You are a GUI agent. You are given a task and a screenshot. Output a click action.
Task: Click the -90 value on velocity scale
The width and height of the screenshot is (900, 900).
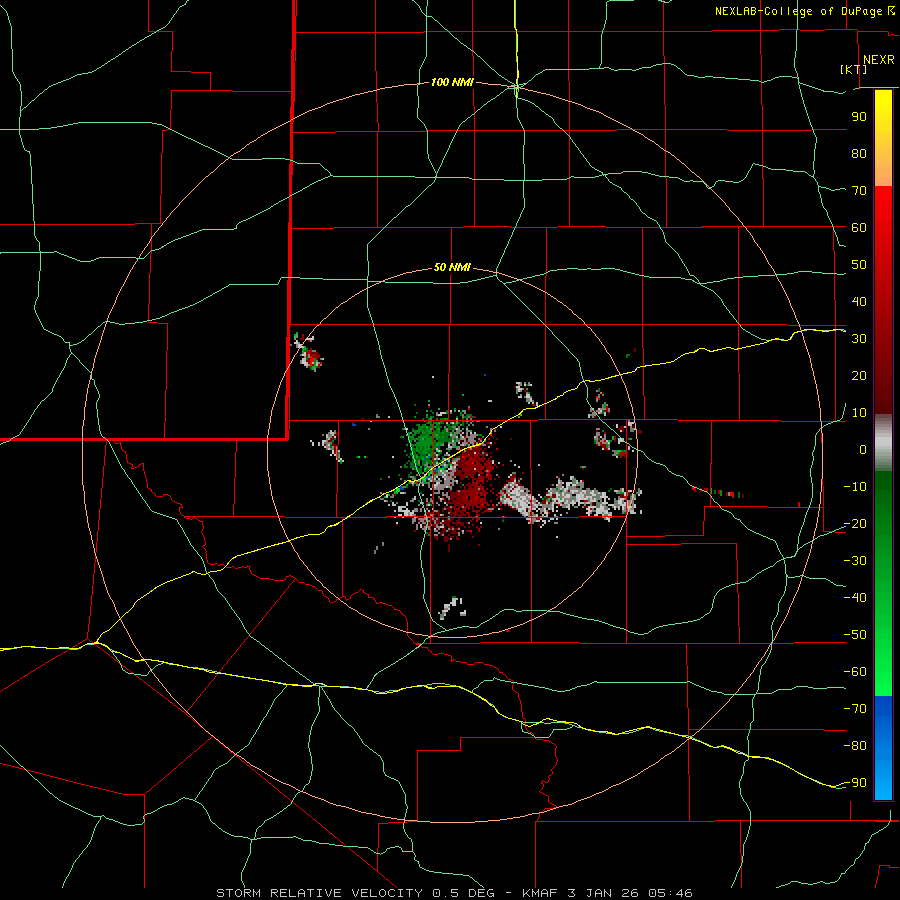click(855, 783)
